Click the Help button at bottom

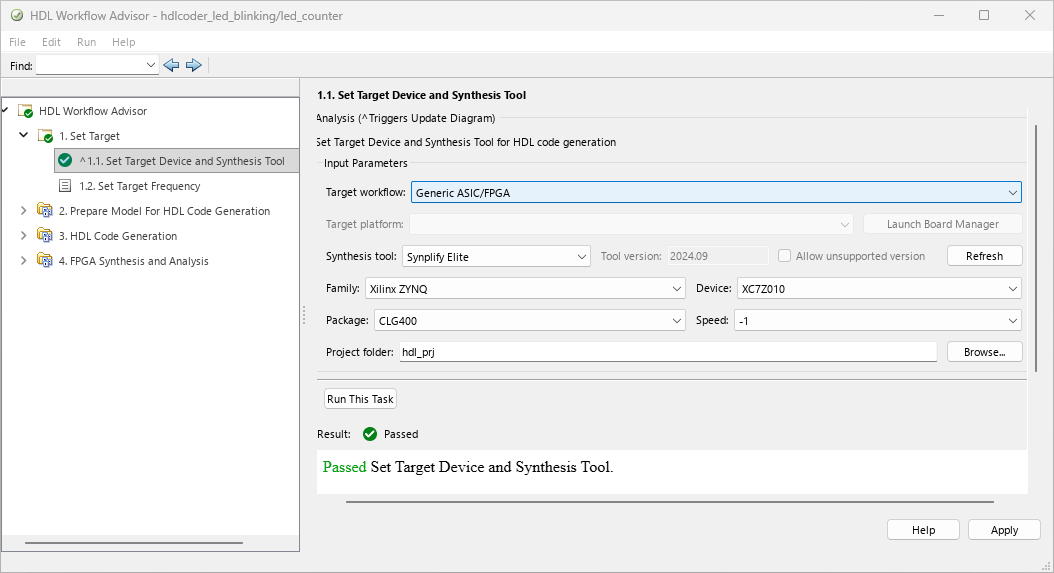923,530
